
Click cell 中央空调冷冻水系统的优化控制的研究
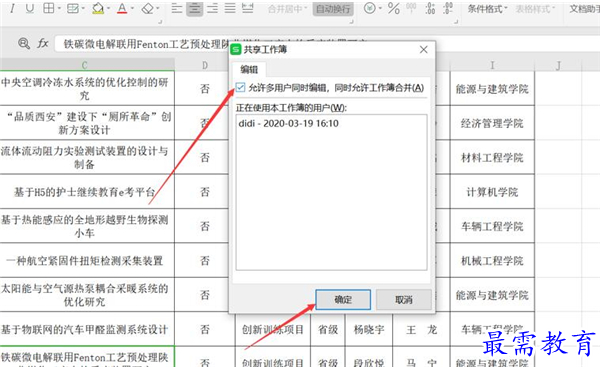click(x=87, y=88)
